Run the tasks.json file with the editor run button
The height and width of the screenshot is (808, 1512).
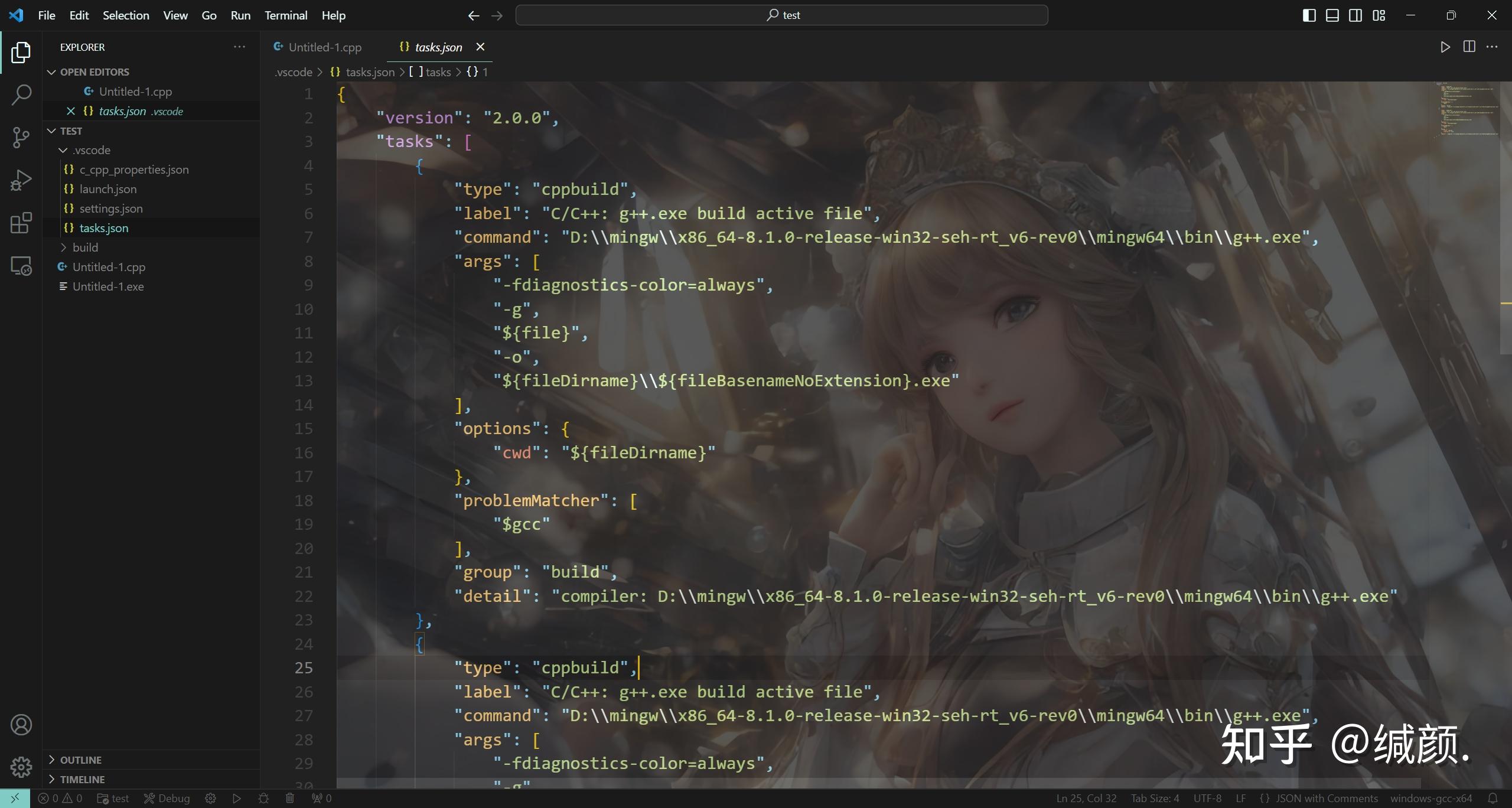click(1445, 47)
